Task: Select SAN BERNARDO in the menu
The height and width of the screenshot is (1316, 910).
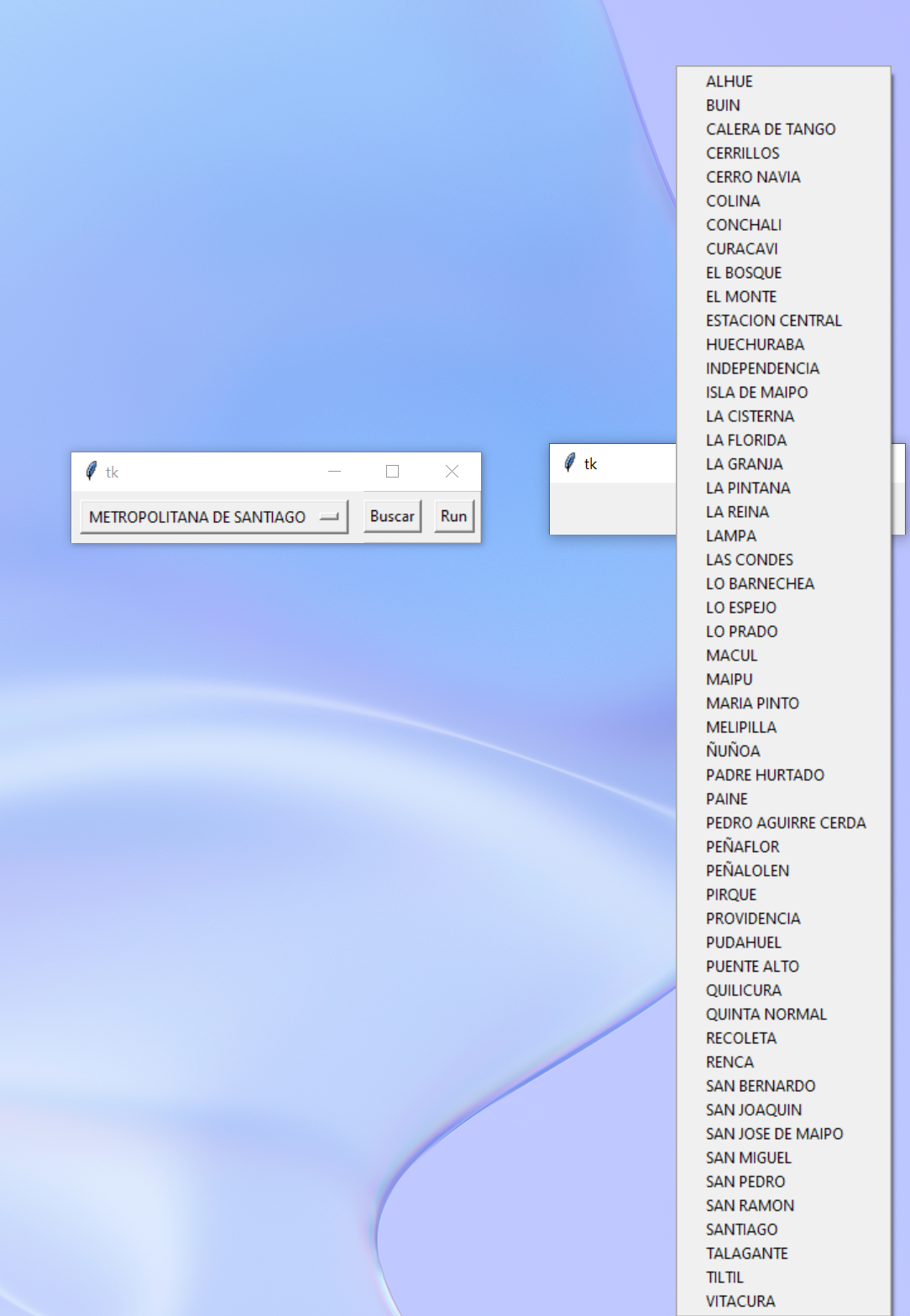Action: point(783,1086)
